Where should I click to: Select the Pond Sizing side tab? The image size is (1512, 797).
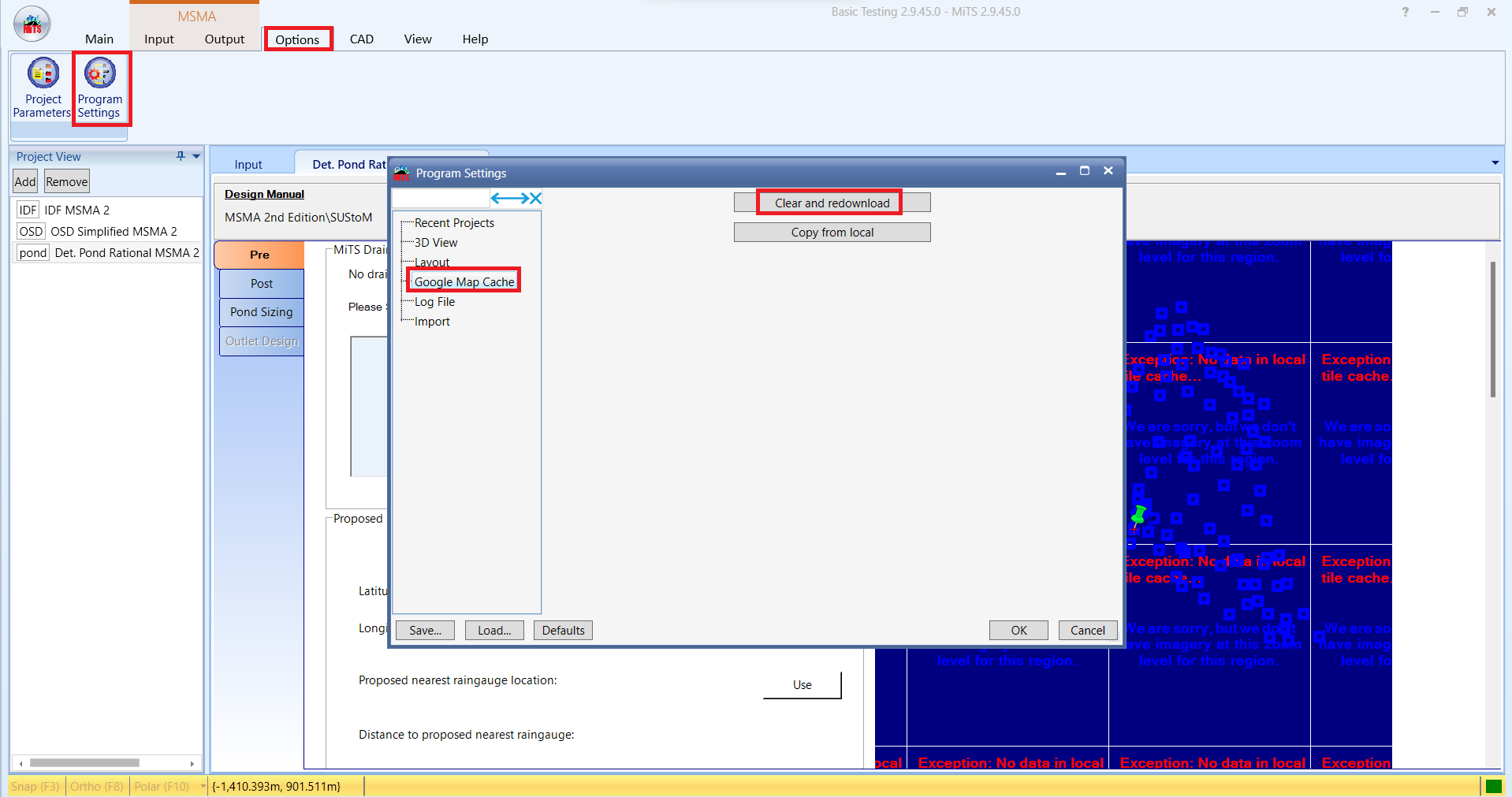pyautogui.click(x=262, y=312)
